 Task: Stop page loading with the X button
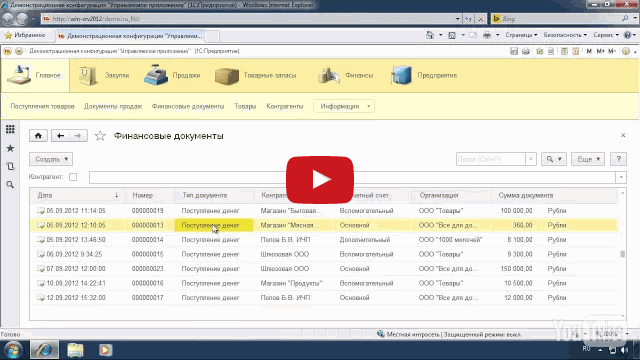(x=481, y=19)
